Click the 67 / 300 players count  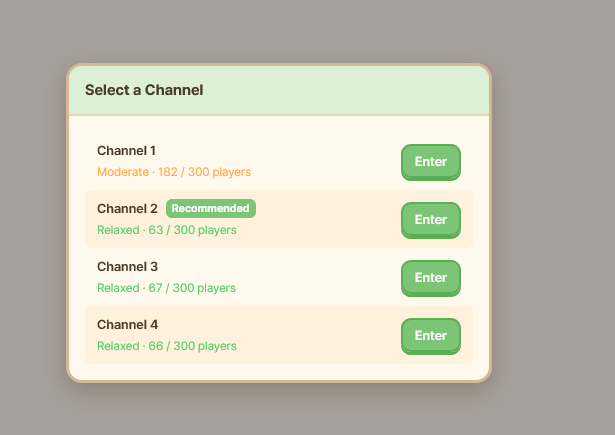point(192,288)
